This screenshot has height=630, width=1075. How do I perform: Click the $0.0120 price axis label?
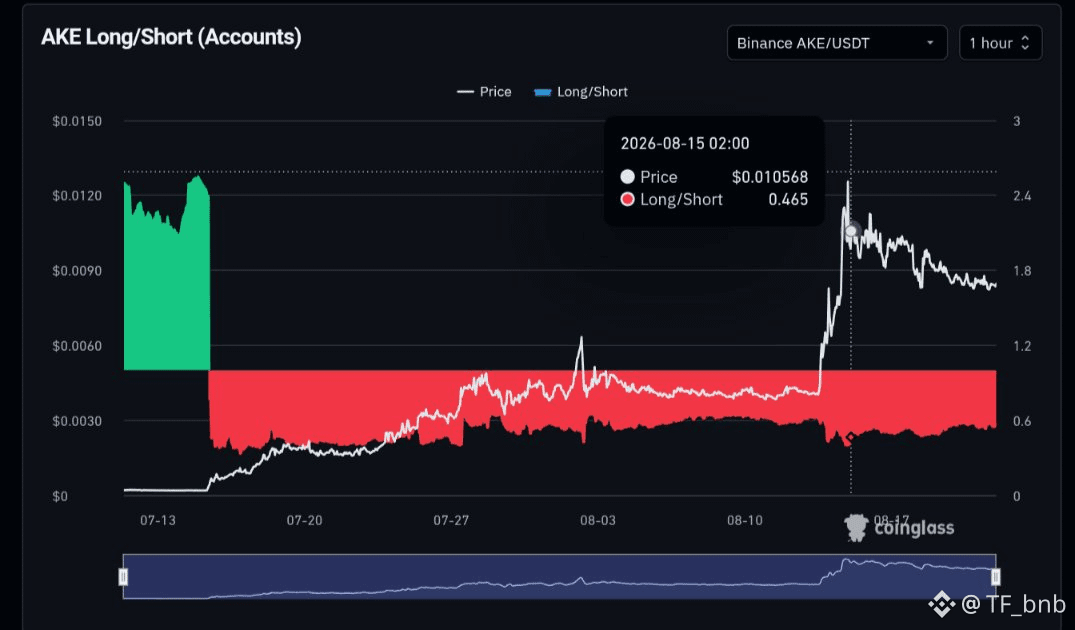(77, 196)
